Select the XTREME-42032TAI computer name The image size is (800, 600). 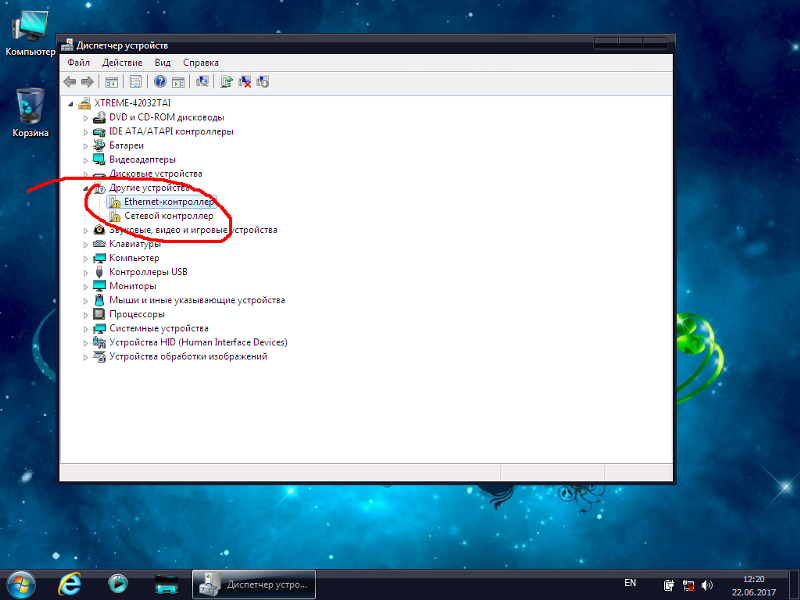point(133,103)
